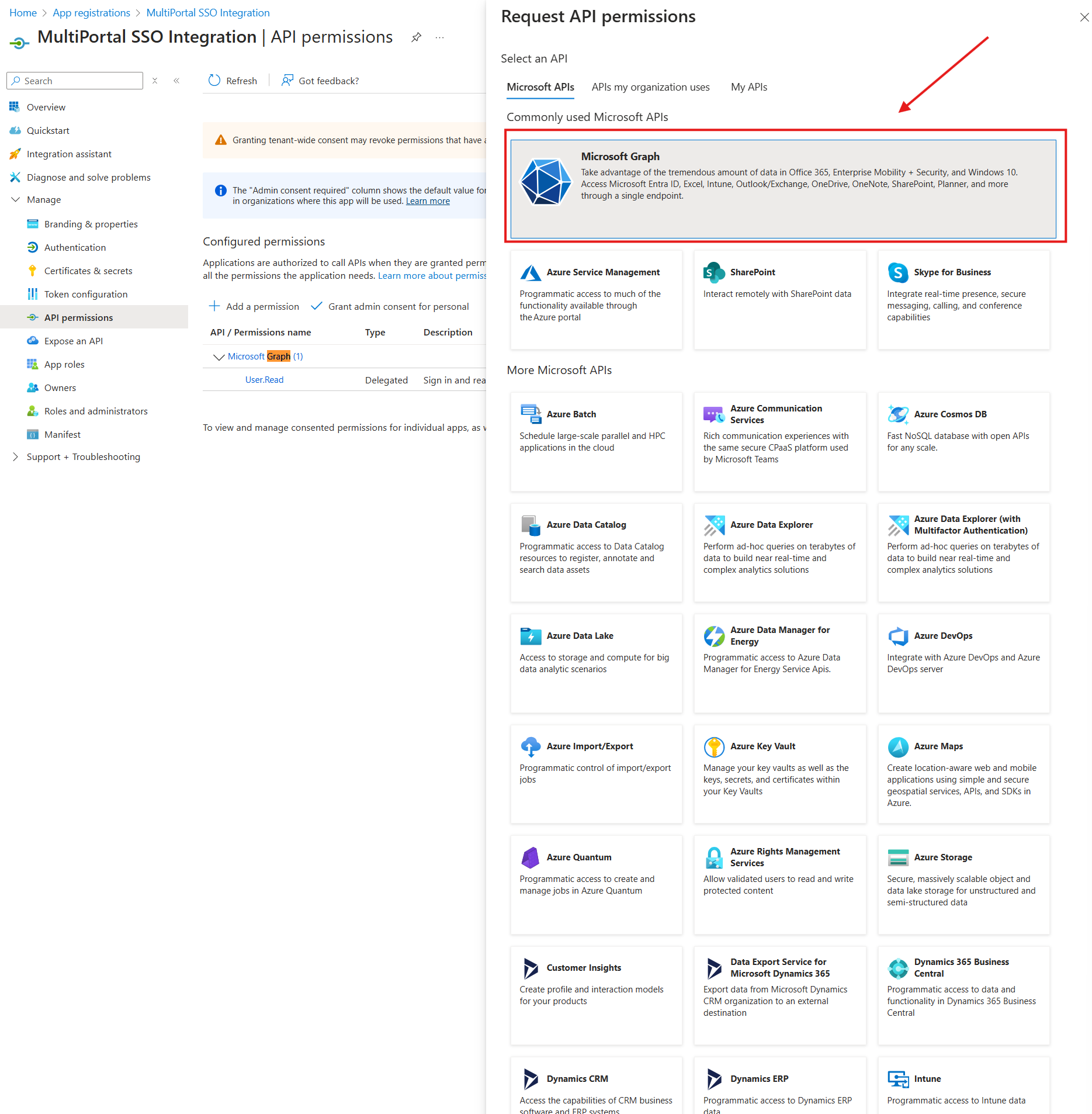Click the Azure Storage icon
1092x1114 pixels.
click(x=898, y=857)
